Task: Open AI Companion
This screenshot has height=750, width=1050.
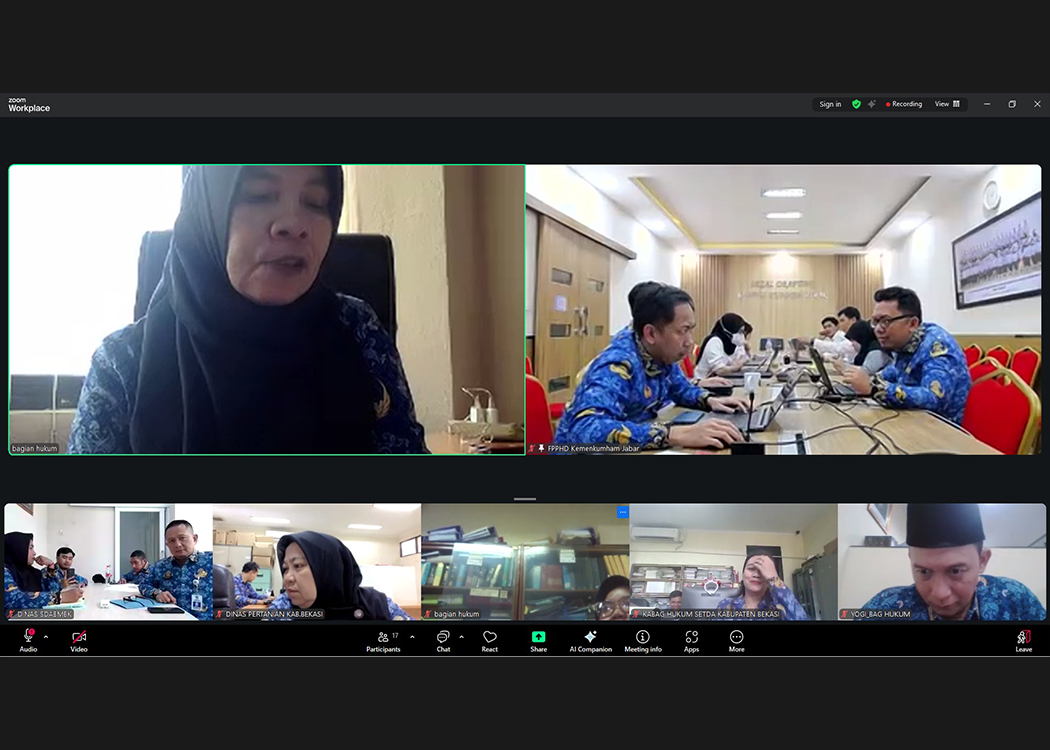Action: pos(591,641)
